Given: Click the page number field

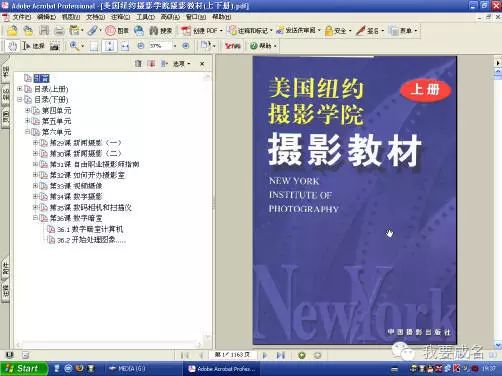Looking at the screenshot, I should 233,355.
